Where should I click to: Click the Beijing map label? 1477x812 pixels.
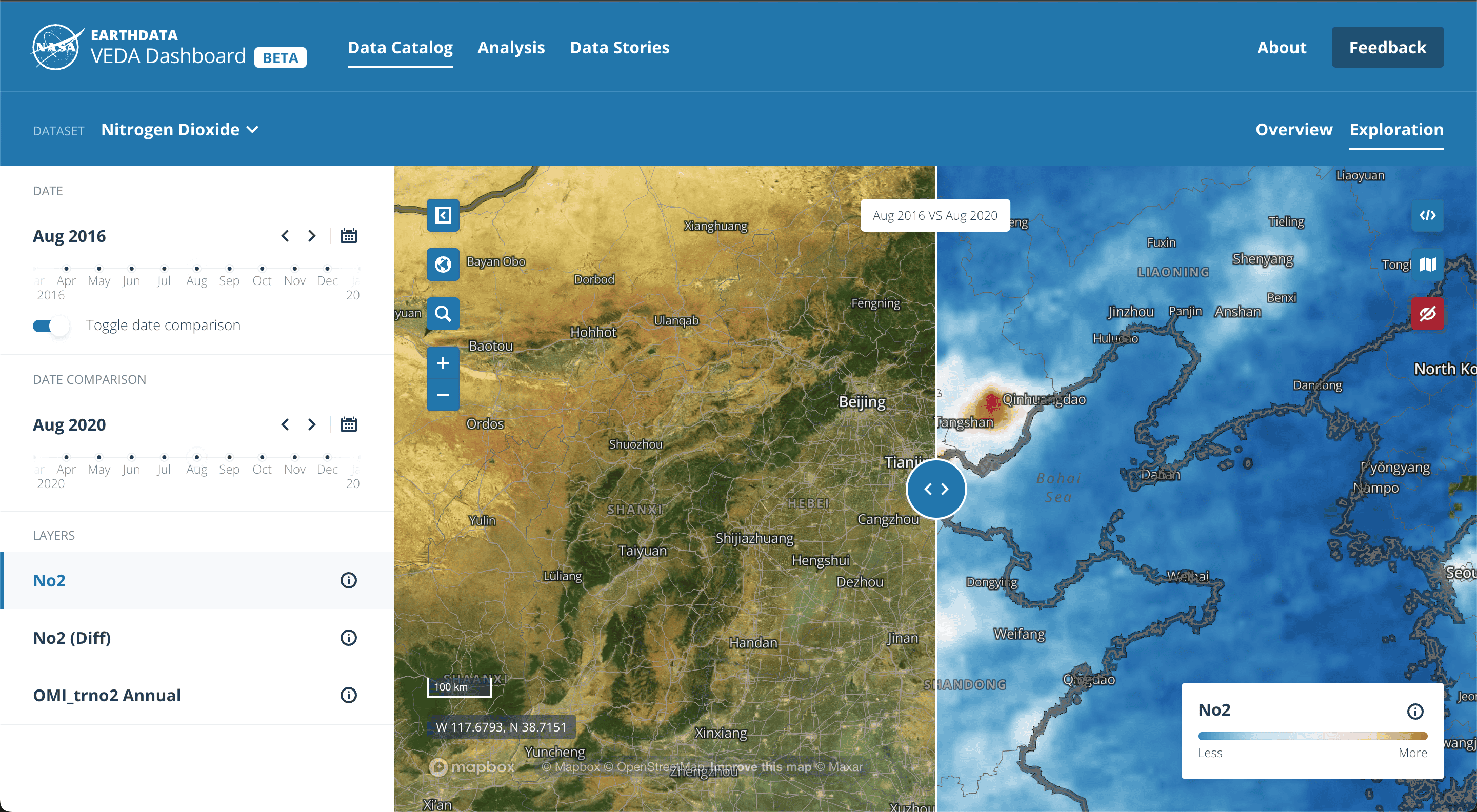point(862,402)
